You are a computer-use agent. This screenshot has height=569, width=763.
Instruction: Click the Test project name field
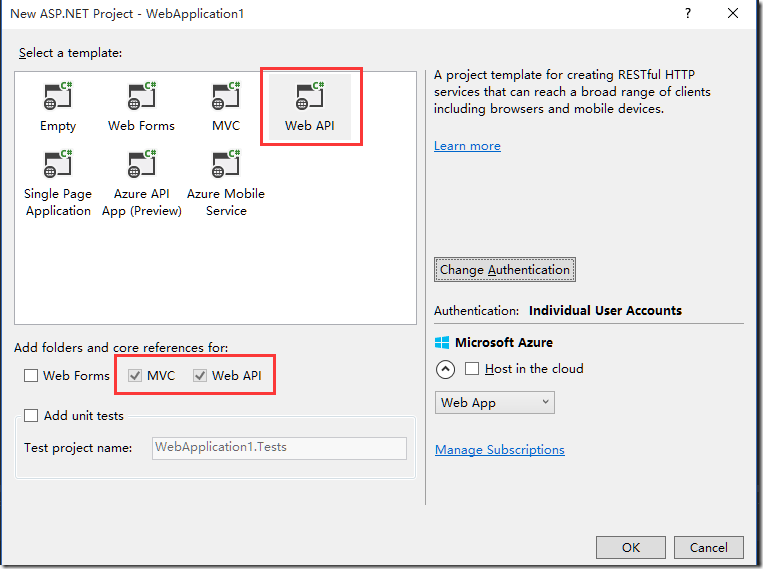(x=279, y=448)
